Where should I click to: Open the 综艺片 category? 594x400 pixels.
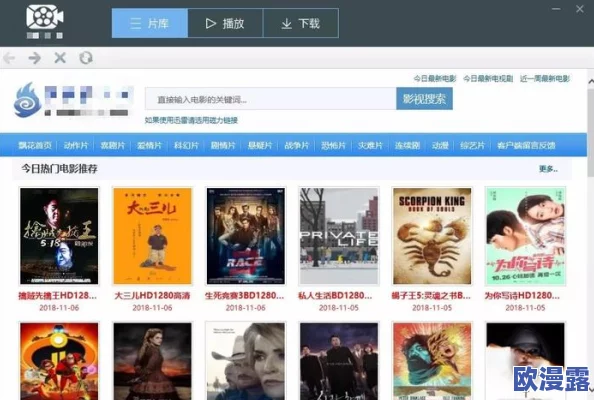pos(472,145)
